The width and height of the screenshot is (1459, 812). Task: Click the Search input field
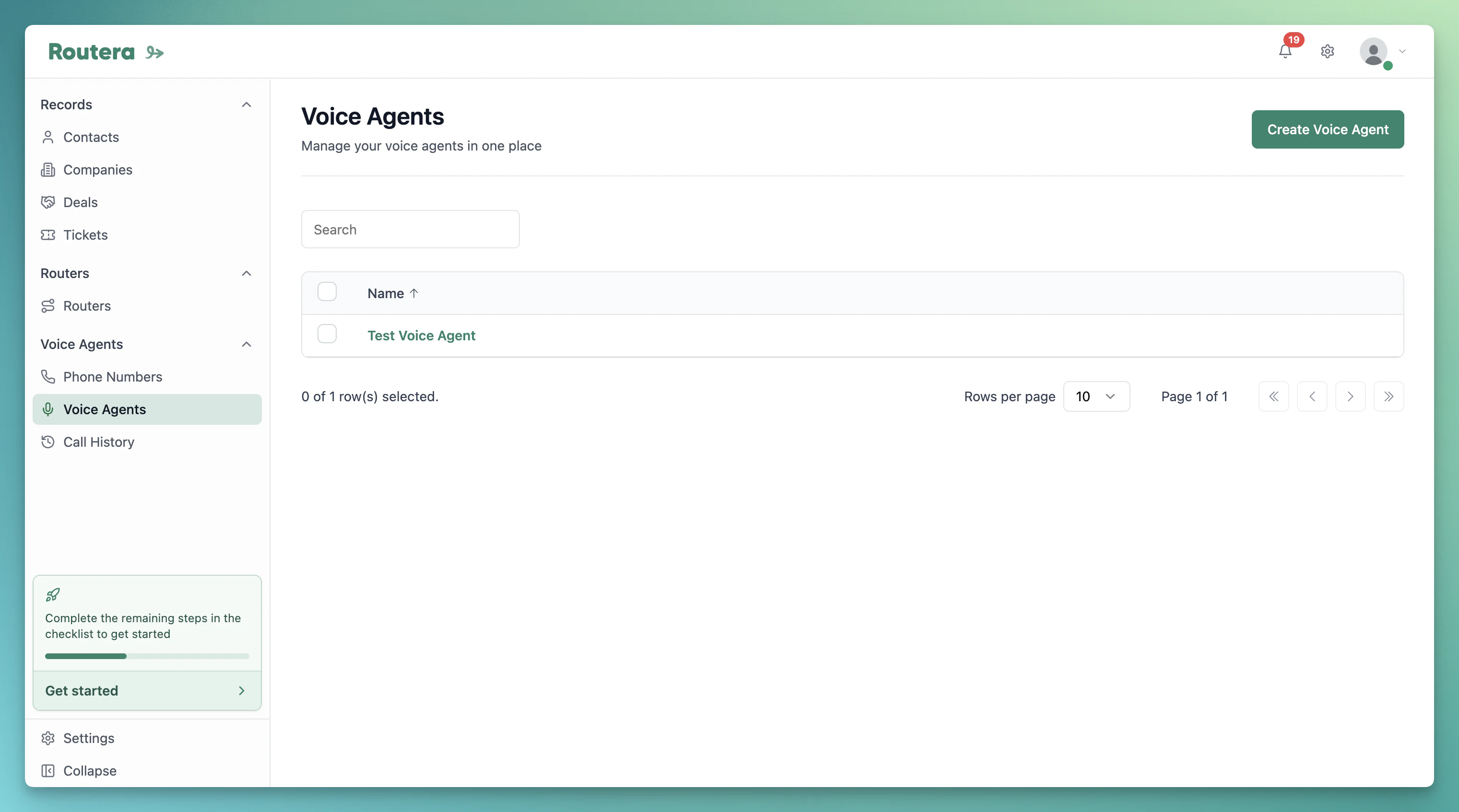coord(410,229)
